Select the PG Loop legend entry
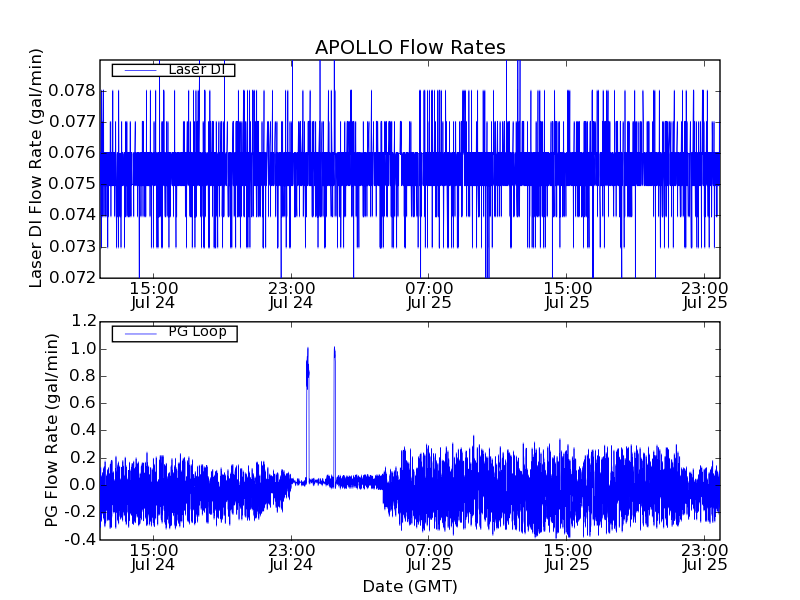Viewport: 800px width, 600px height. pos(197,333)
